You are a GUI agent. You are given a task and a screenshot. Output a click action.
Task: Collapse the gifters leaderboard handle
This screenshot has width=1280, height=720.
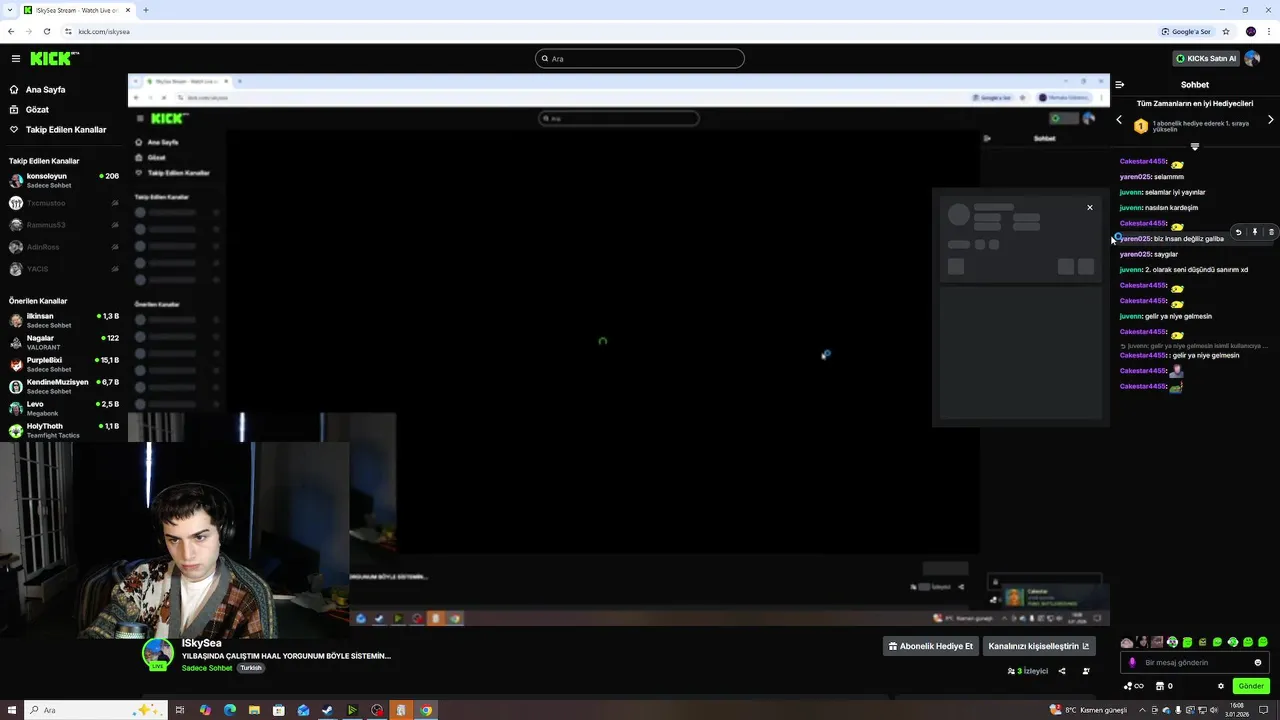click(x=1194, y=147)
